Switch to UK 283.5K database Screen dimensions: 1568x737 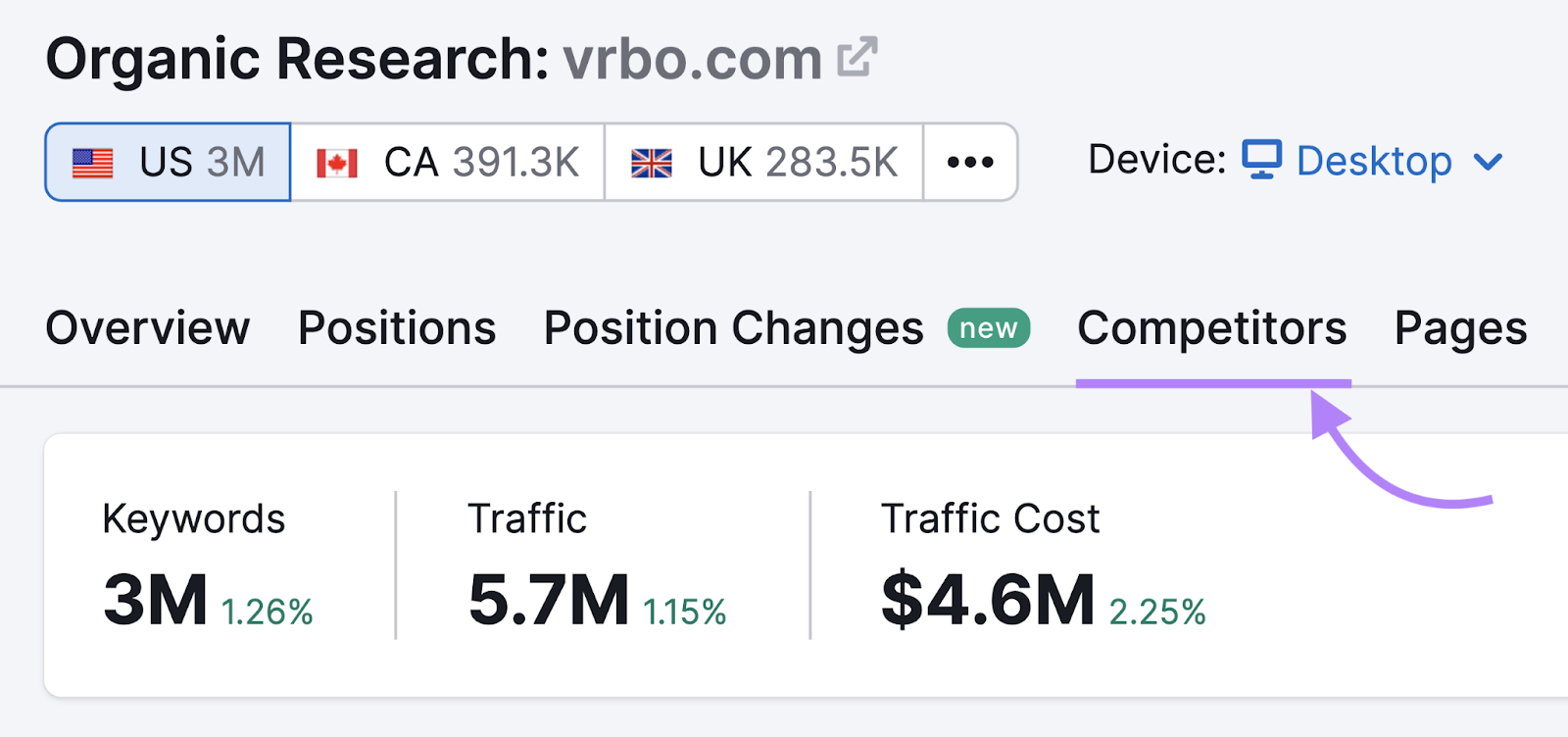tap(764, 162)
